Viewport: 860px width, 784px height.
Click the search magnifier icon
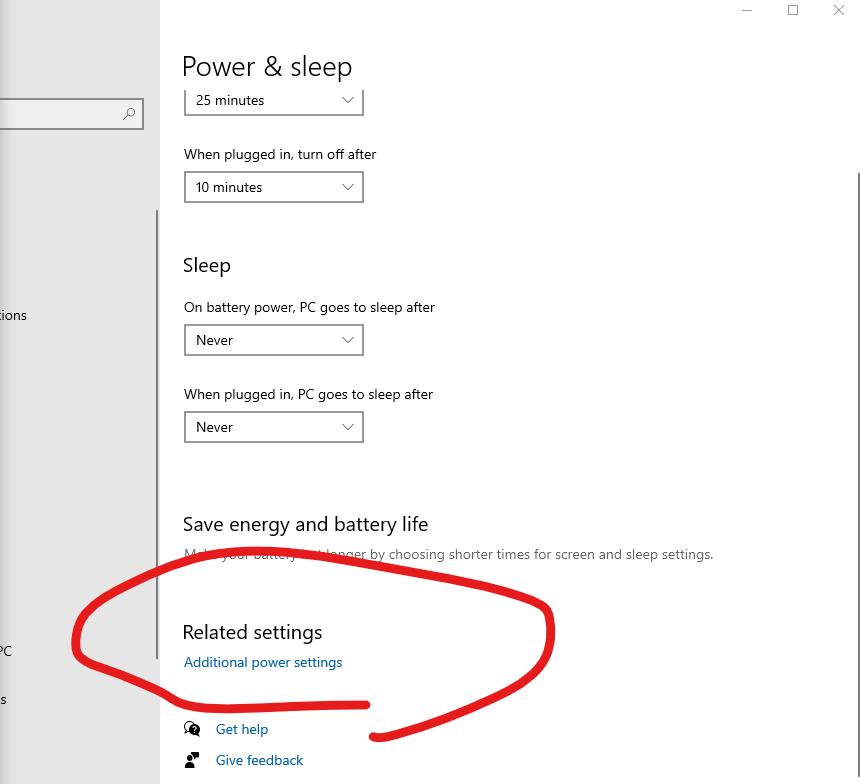(x=129, y=114)
